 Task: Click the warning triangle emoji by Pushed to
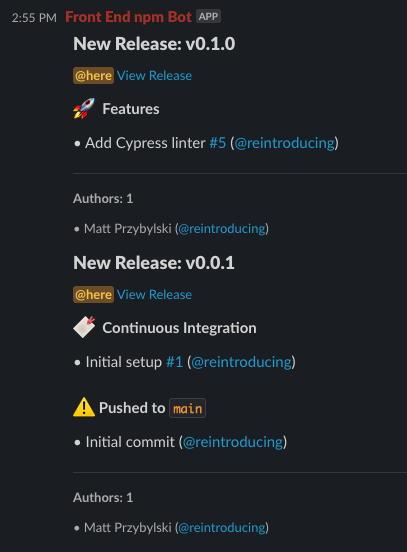tap(84, 407)
